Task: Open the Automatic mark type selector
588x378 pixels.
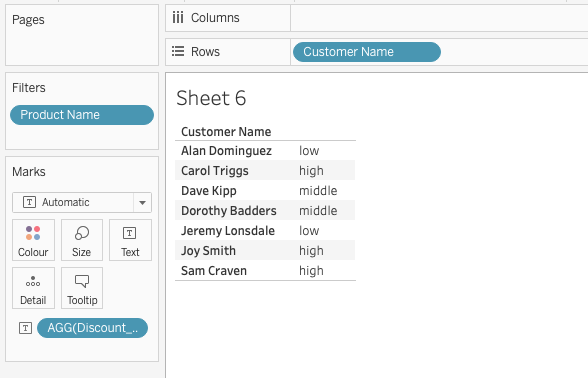Action: pyautogui.click(x=82, y=202)
